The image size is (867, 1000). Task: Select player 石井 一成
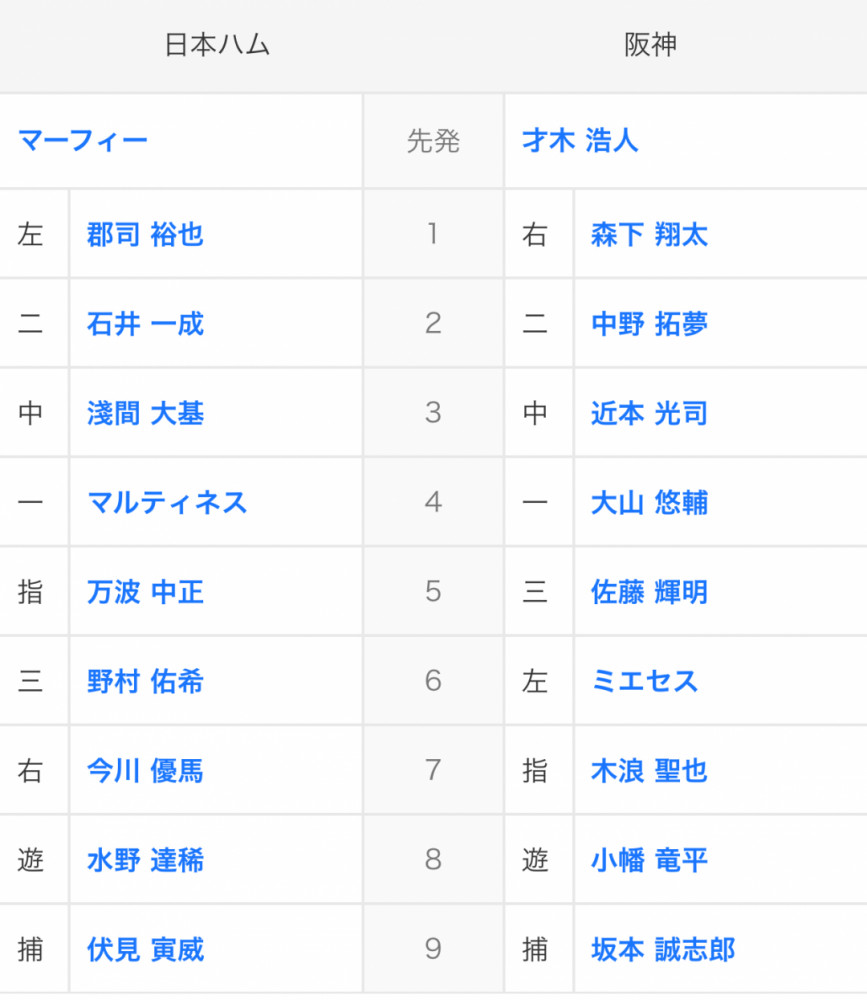tap(146, 324)
